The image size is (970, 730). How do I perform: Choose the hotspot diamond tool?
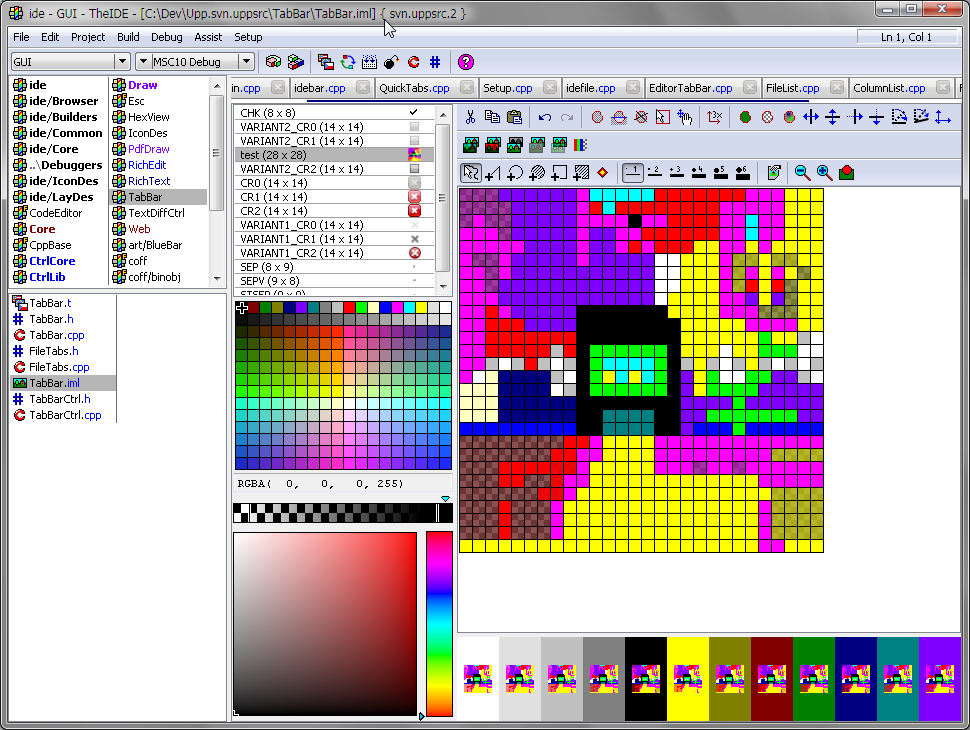point(602,172)
